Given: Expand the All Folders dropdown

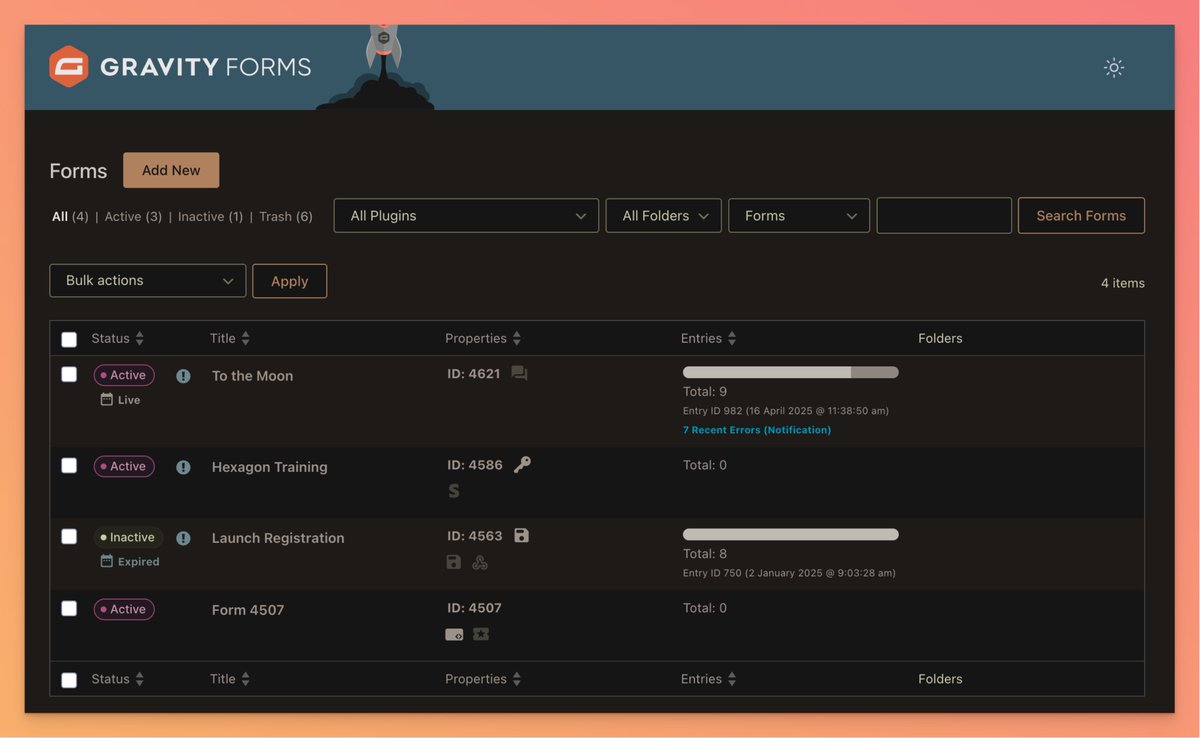Looking at the screenshot, I should (663, 215).
